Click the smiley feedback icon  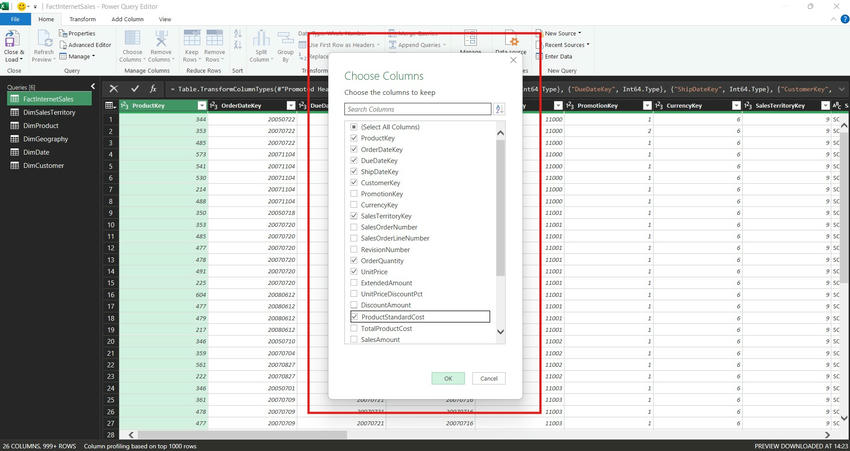tap(22, 7)
